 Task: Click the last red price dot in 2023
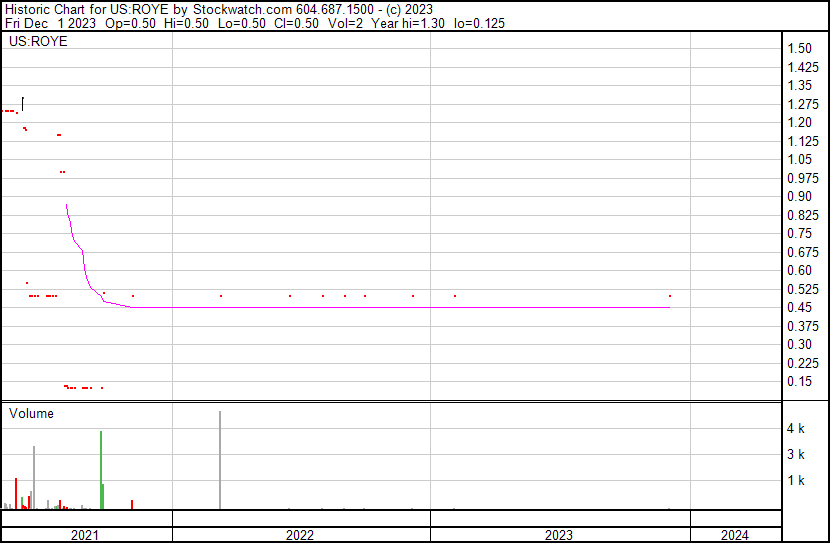click(x=669, y=296)
